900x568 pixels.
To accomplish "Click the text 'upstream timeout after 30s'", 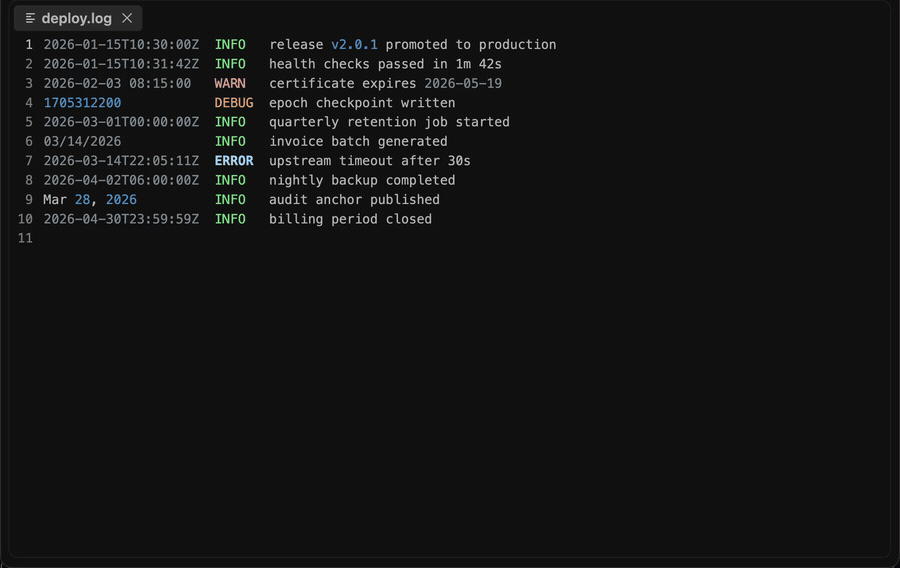I will pyautogui.click(x=370, y=161).
